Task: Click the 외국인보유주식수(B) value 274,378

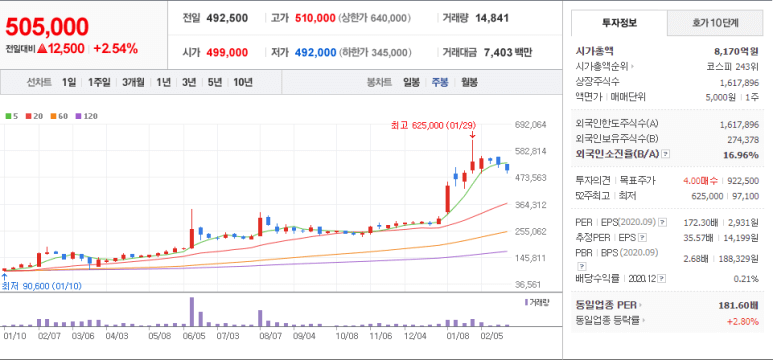Action: (743, 139)
